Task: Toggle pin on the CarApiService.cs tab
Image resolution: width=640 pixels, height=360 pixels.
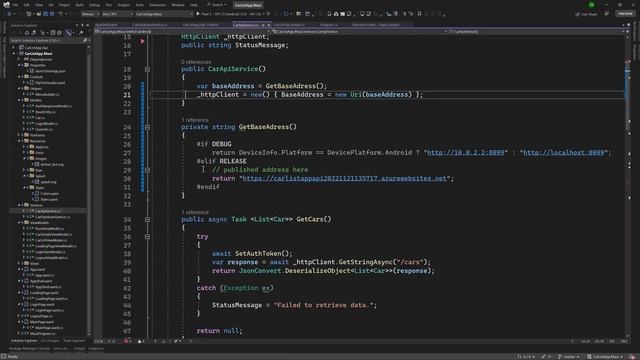Action: click(x=263, y=25)
